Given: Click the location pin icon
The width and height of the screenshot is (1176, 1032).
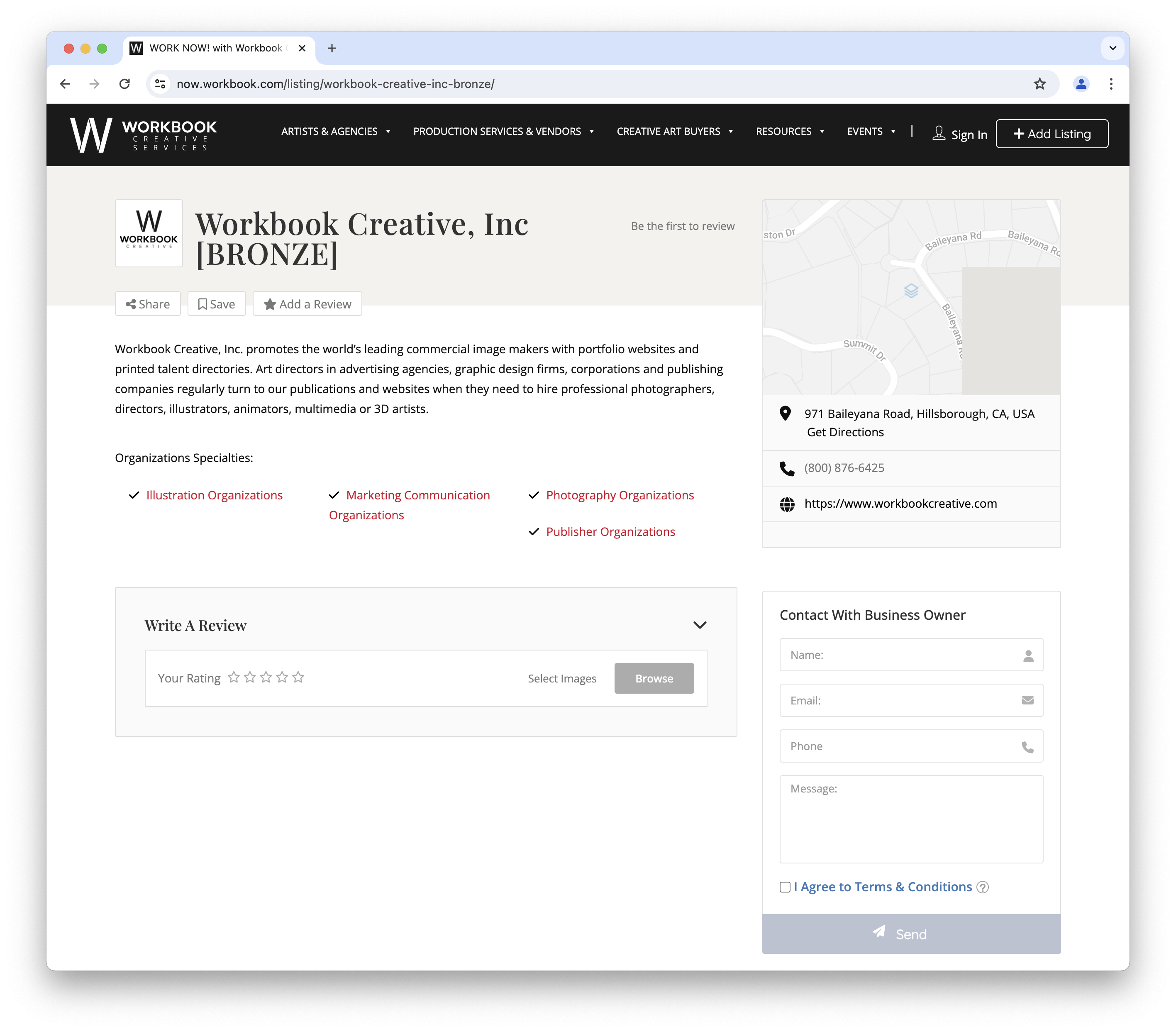Looking at the screenshot, I should pos(785,413).
